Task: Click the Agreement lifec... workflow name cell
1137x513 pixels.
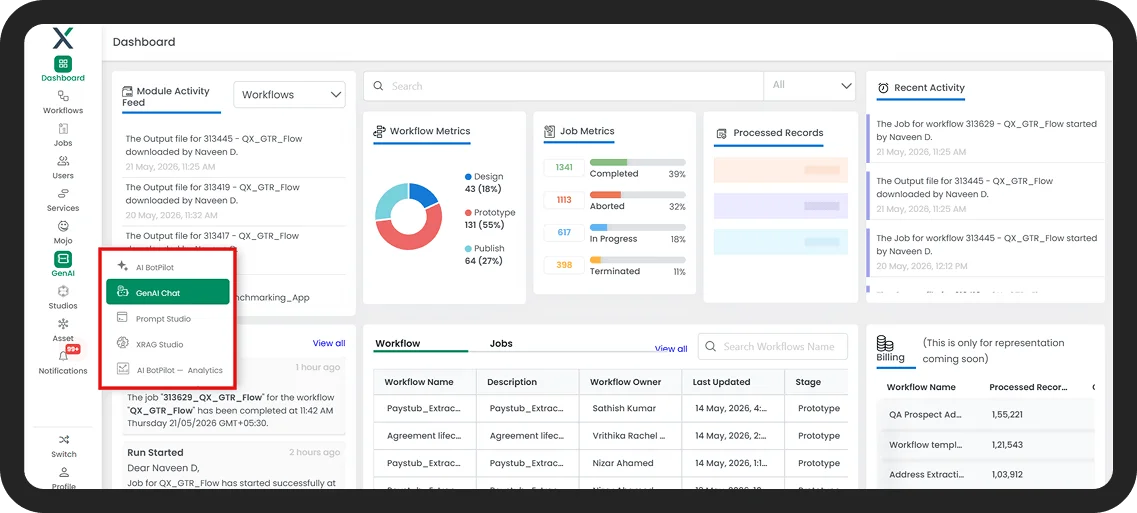Action: [423, 436]
